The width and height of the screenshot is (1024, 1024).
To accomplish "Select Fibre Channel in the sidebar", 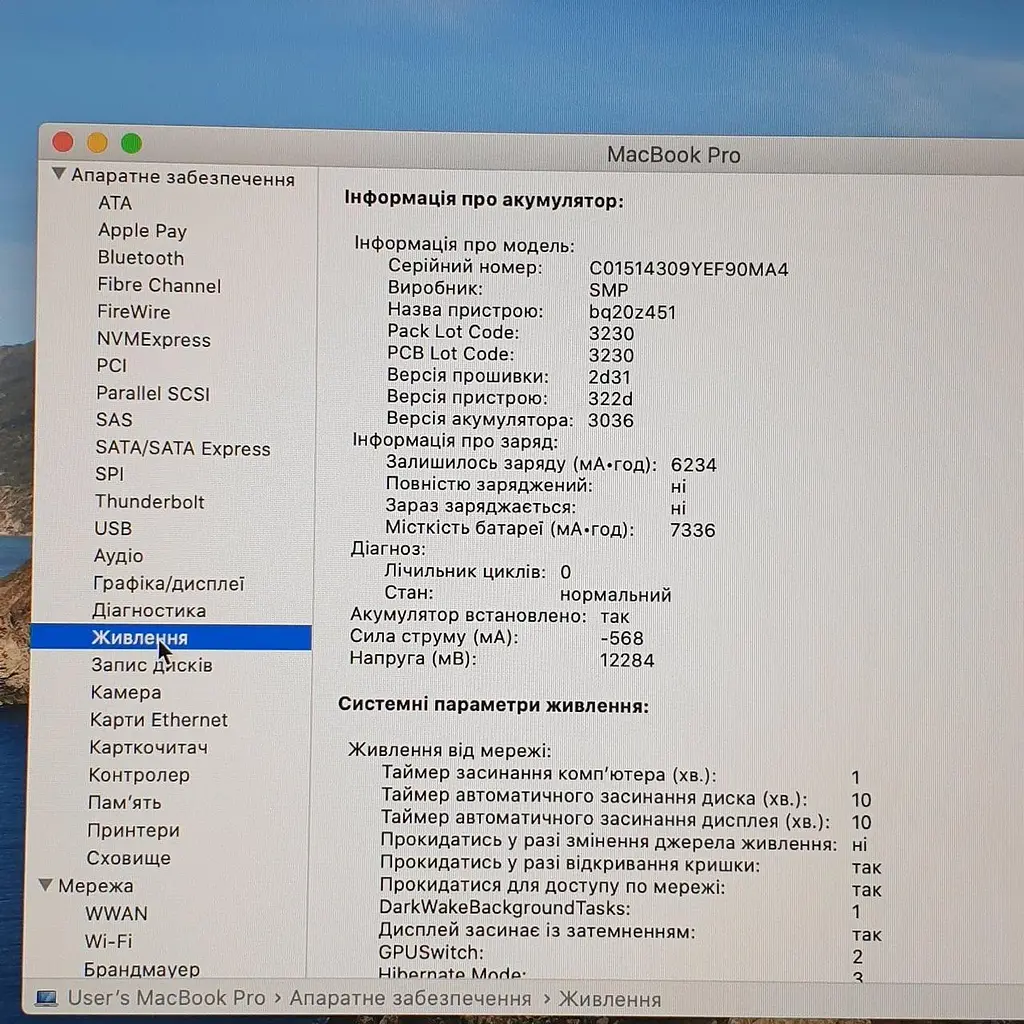I will click(x=159, y=285).
